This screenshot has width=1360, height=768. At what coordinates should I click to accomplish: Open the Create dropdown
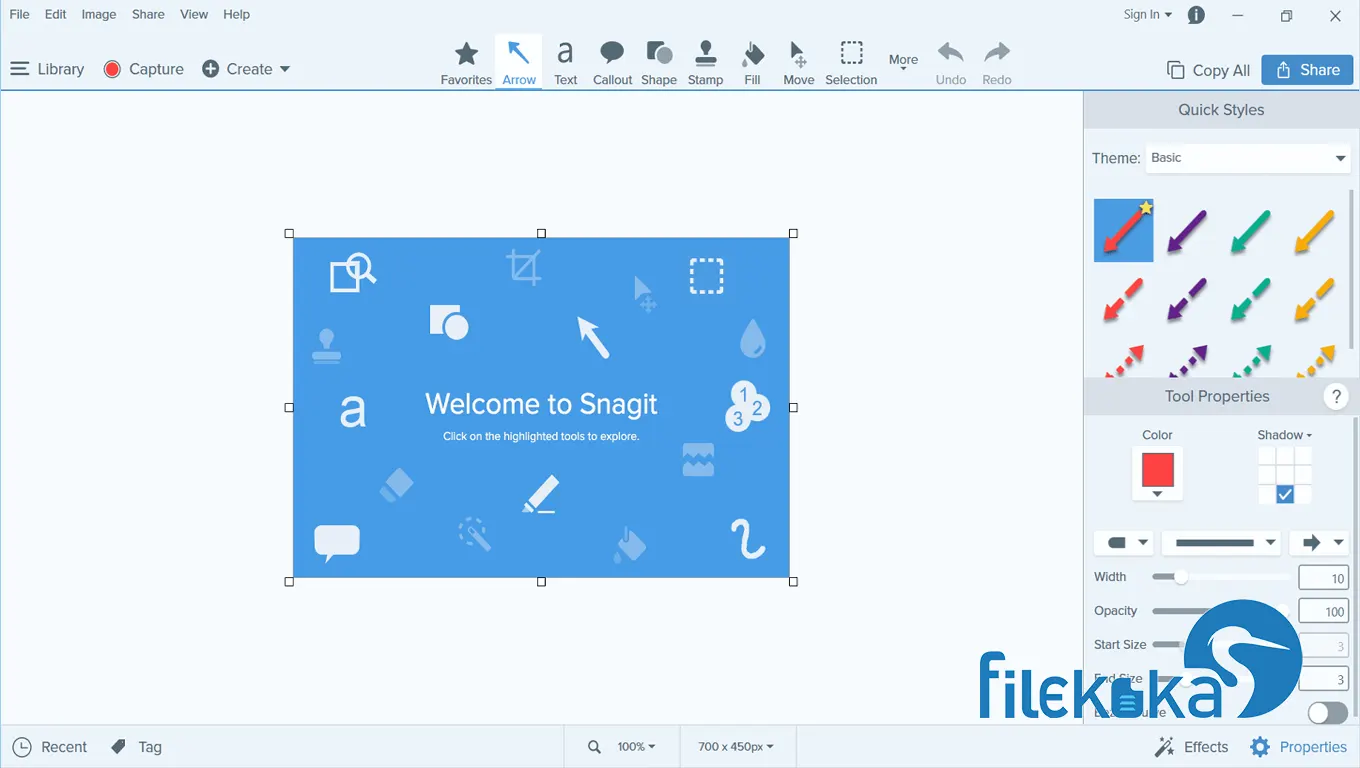[x=246, y=69]
